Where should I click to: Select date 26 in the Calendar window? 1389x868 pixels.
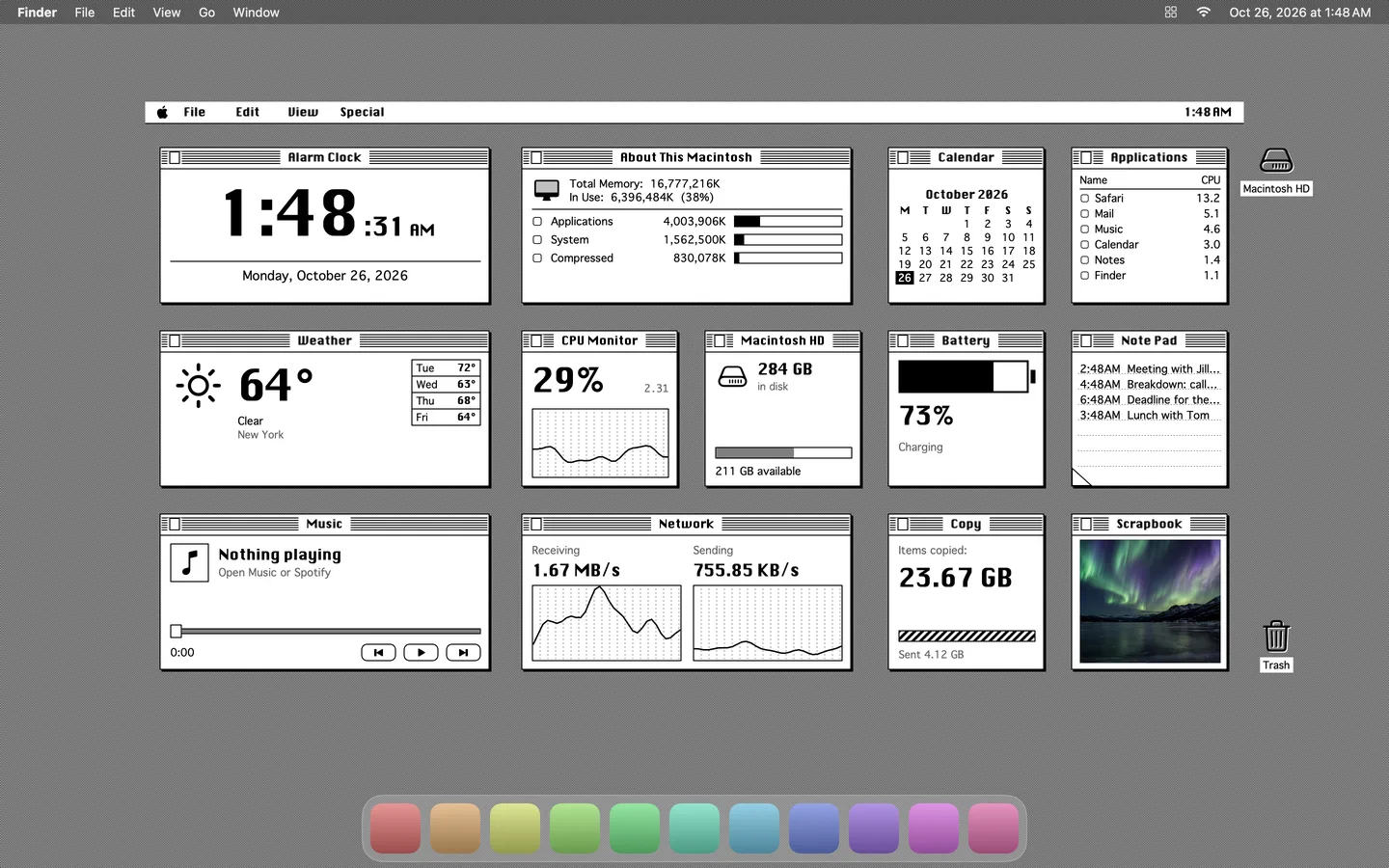(904, 278)
